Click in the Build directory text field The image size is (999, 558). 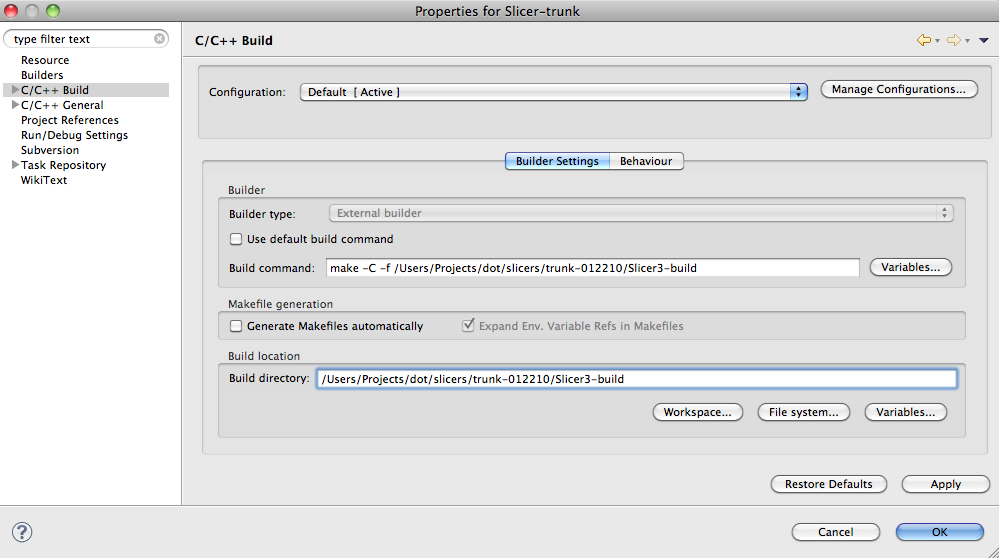coord(636,379)
